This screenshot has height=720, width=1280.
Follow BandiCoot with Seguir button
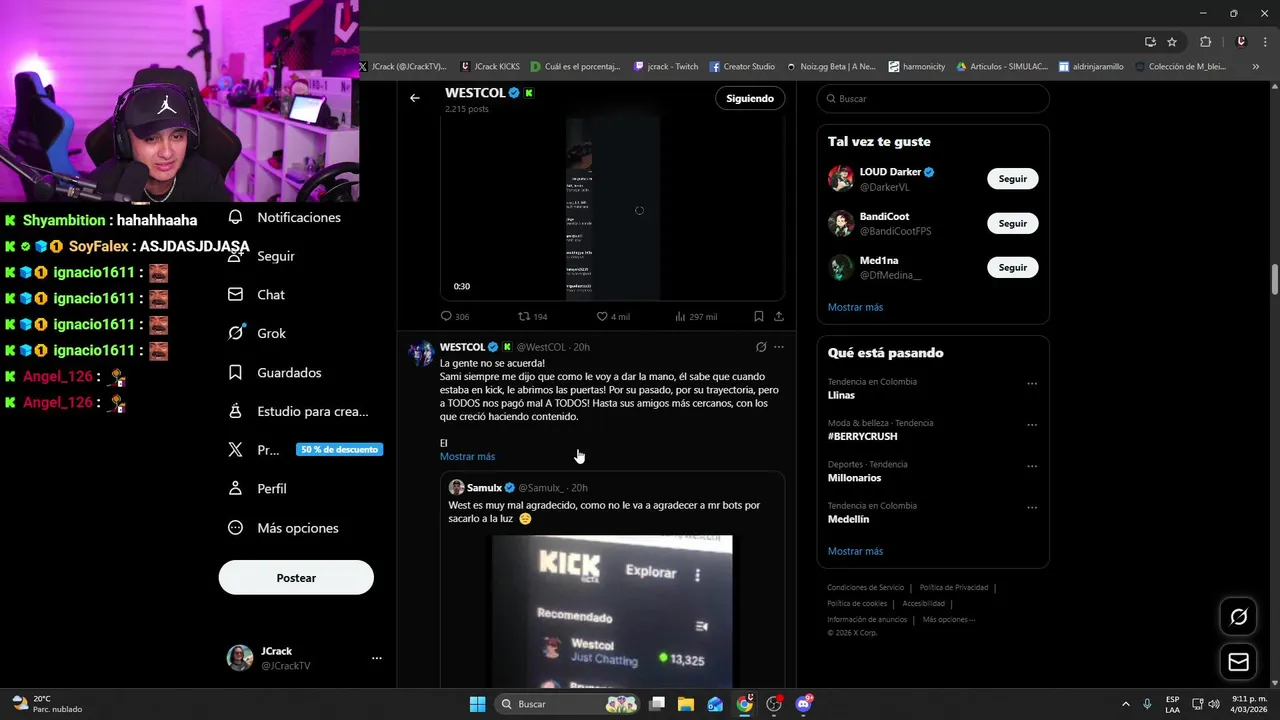[1012, 223]
